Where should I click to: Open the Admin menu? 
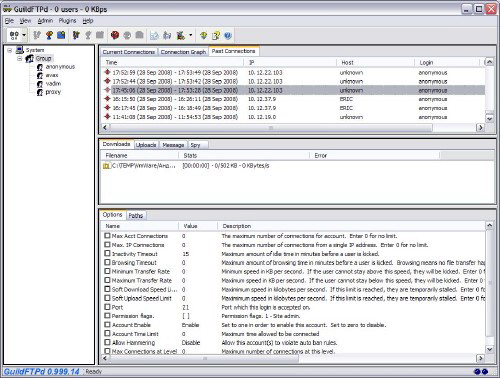click(45, 21)
